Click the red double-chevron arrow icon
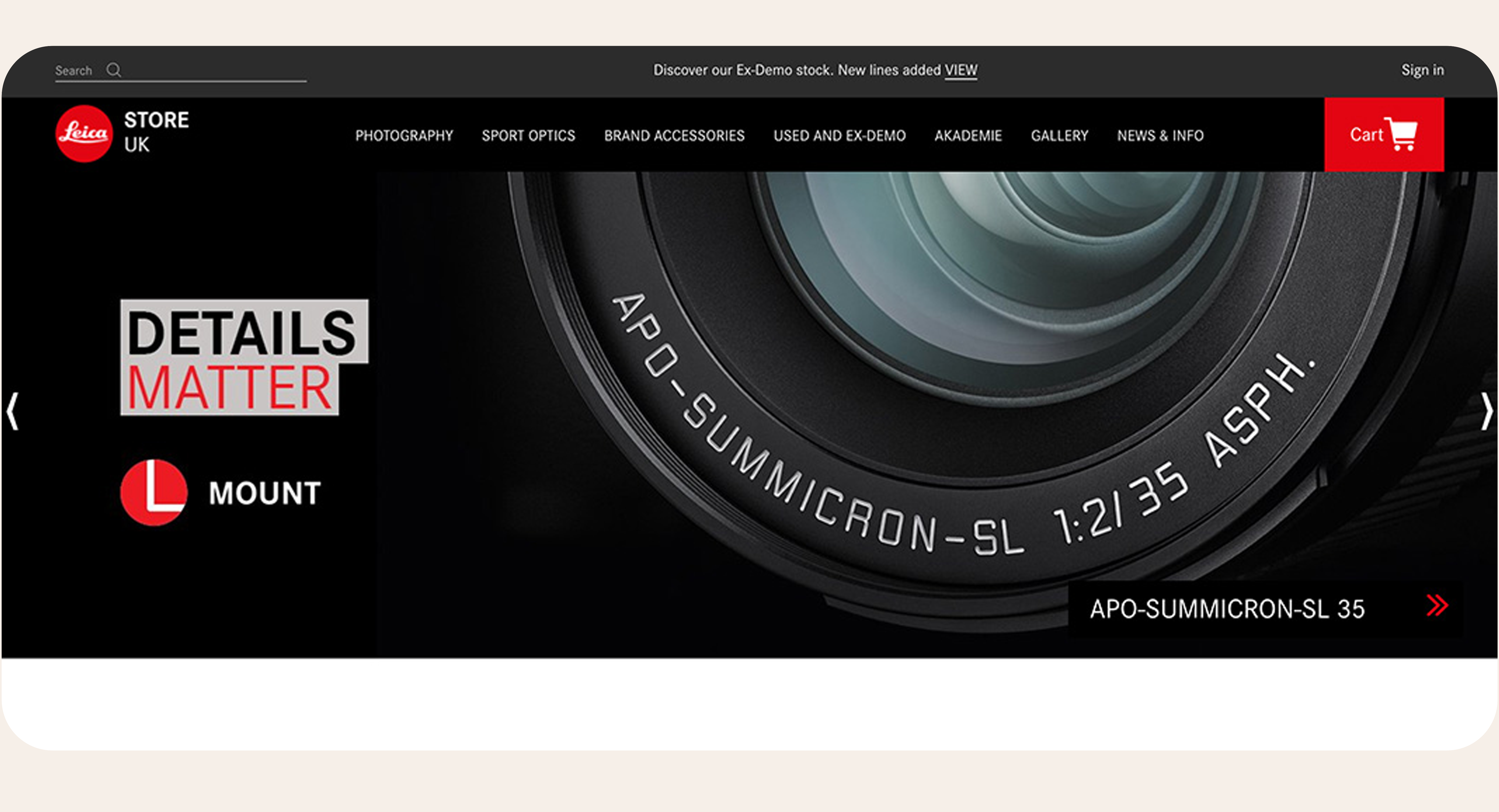 pyautogui.click(x=1437, y=605)
